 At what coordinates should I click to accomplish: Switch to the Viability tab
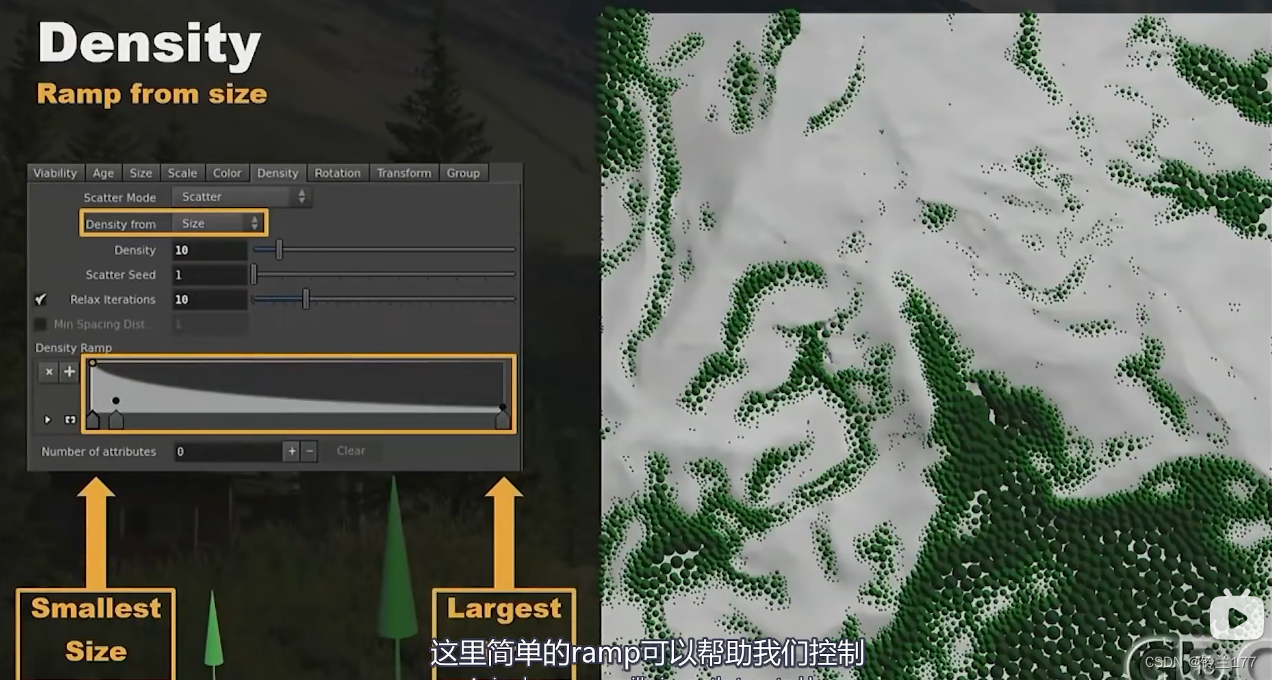(55, 173)
